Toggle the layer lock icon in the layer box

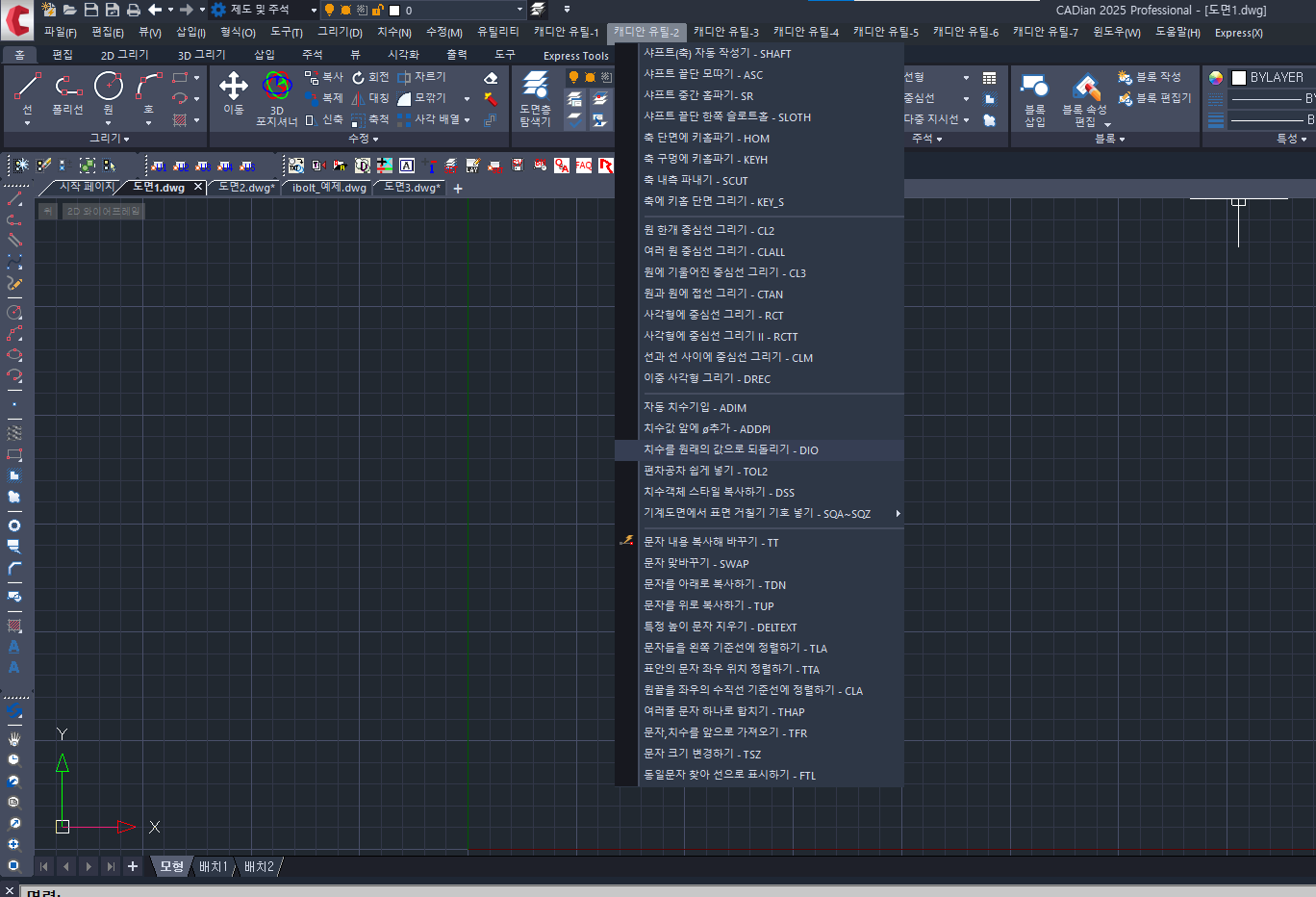tap(378, 10)
